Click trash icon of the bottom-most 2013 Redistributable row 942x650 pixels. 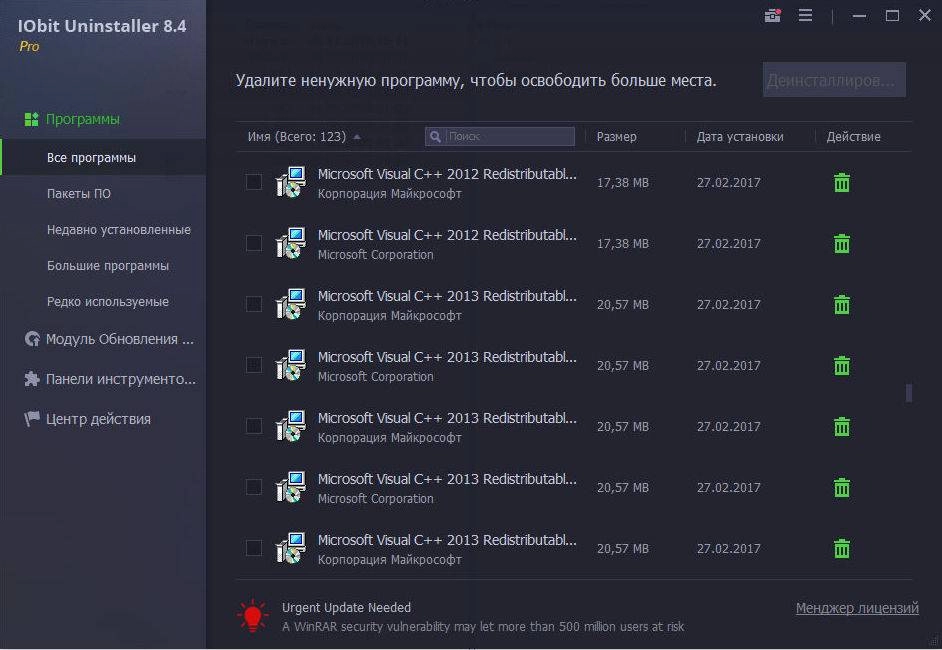click(x=842, y=548)
